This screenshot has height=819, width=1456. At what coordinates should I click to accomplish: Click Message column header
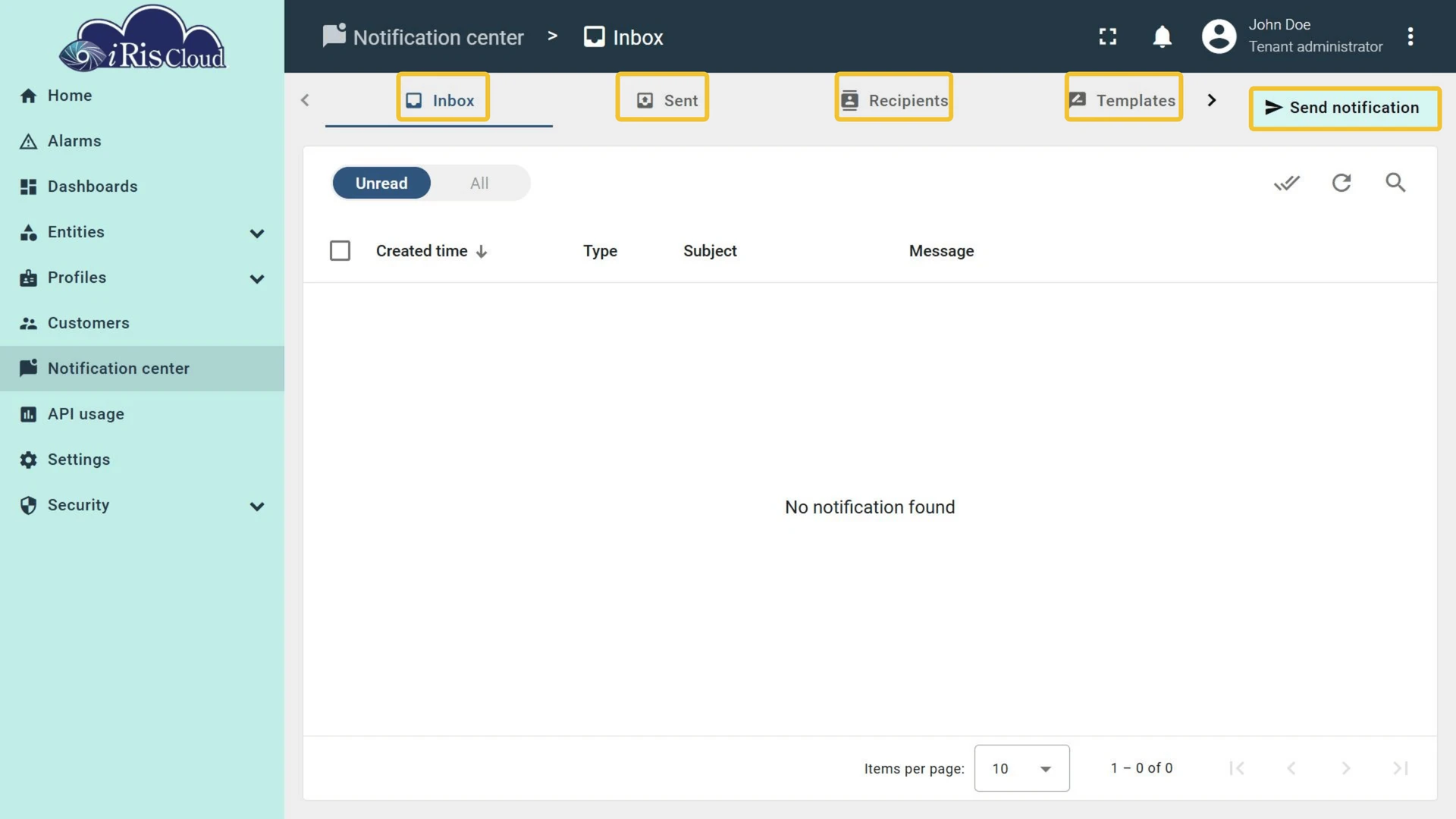(941, 251)
